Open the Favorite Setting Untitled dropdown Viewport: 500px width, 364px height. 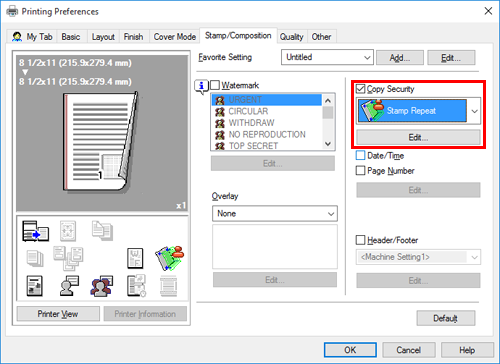[327, 57]
